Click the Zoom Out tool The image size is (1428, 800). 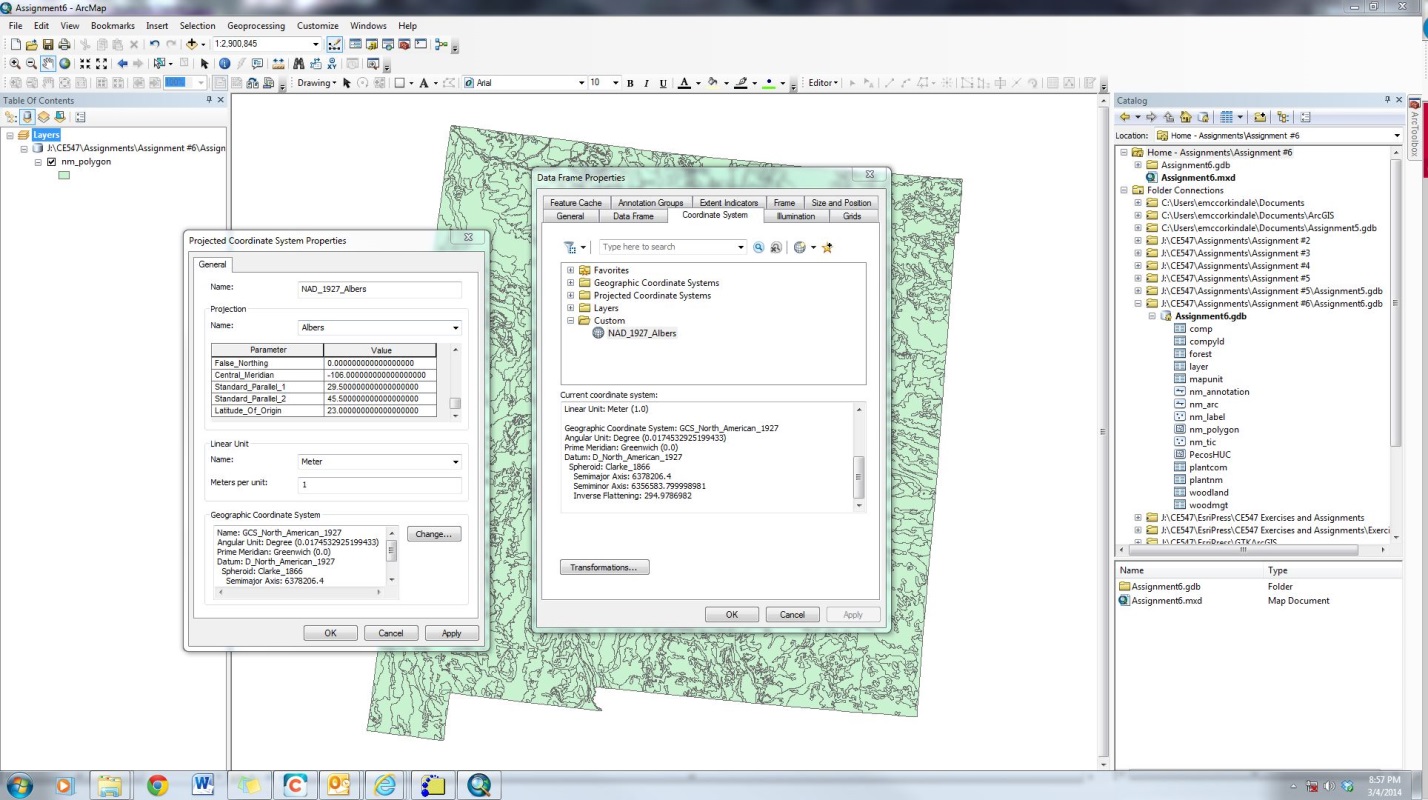[31, 63]
